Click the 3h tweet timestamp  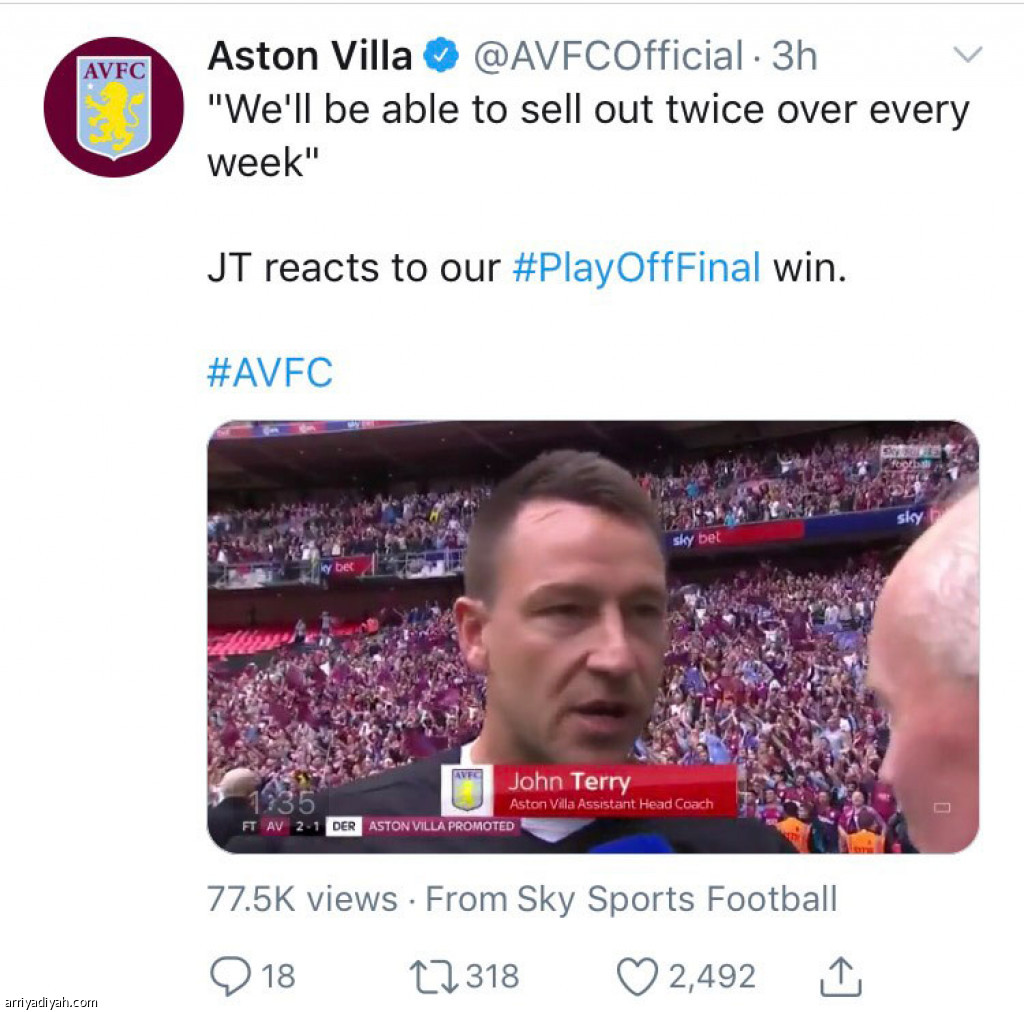[x=794, y=55]
